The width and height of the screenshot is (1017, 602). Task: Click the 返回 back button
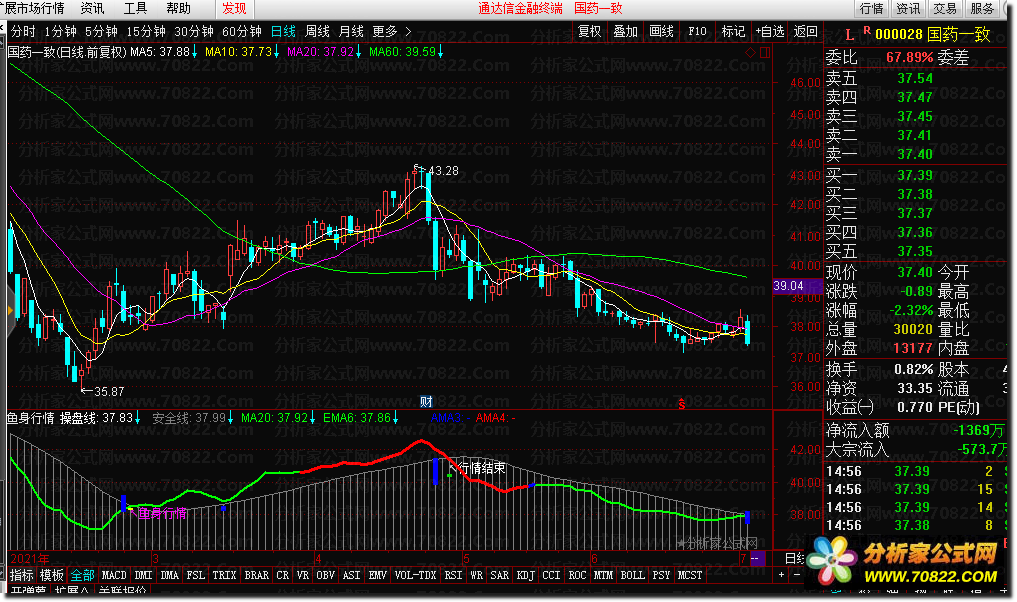[806, 31]
